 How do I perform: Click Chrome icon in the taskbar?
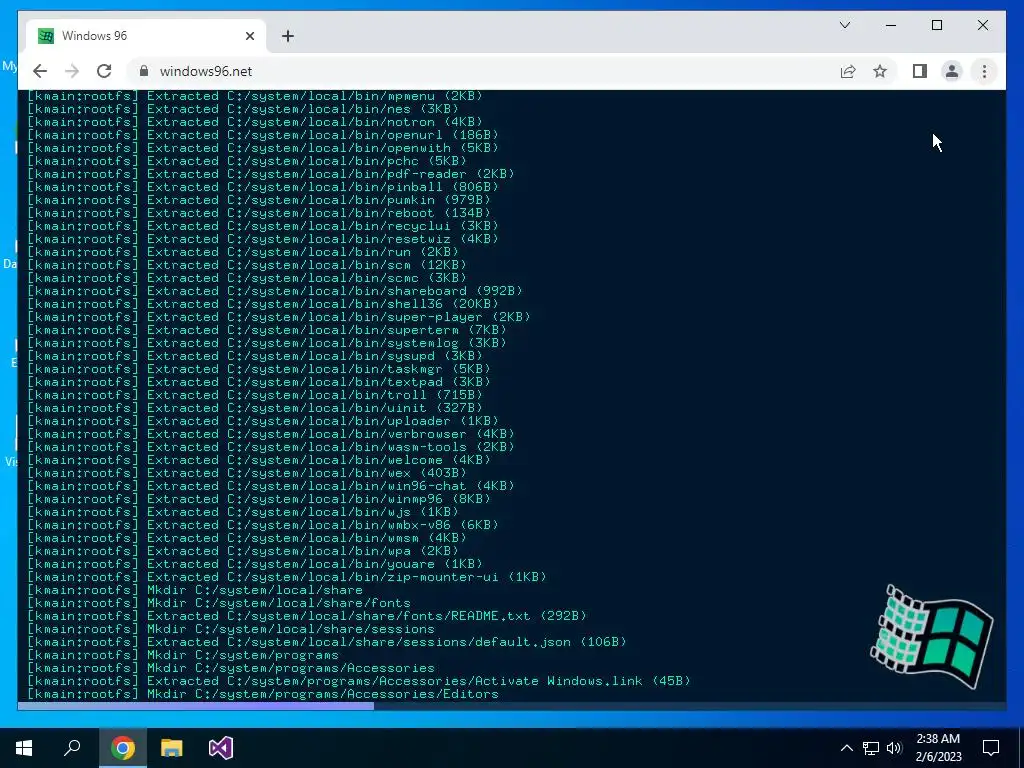123,748
